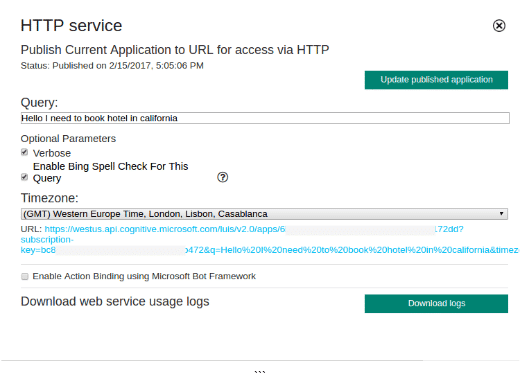
Task: Click the Verbose label text
Action: (x=52, y=153)
